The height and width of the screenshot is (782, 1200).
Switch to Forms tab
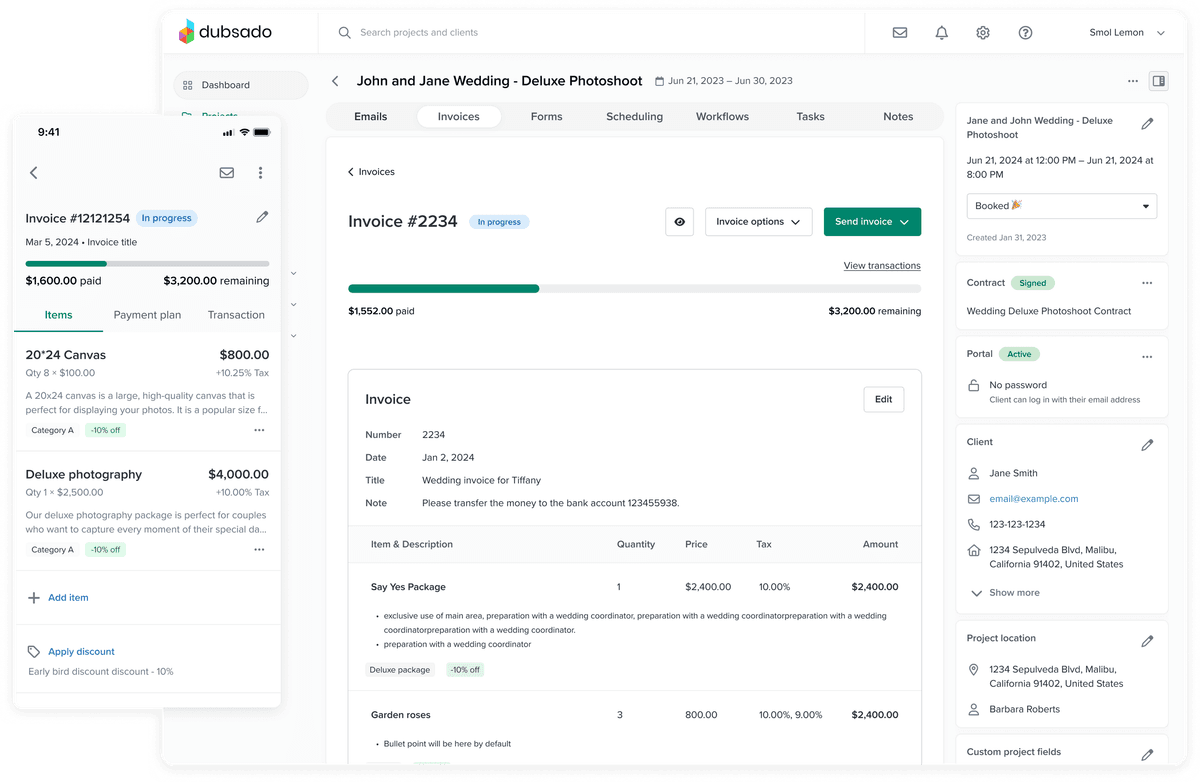tap(547, 117)
